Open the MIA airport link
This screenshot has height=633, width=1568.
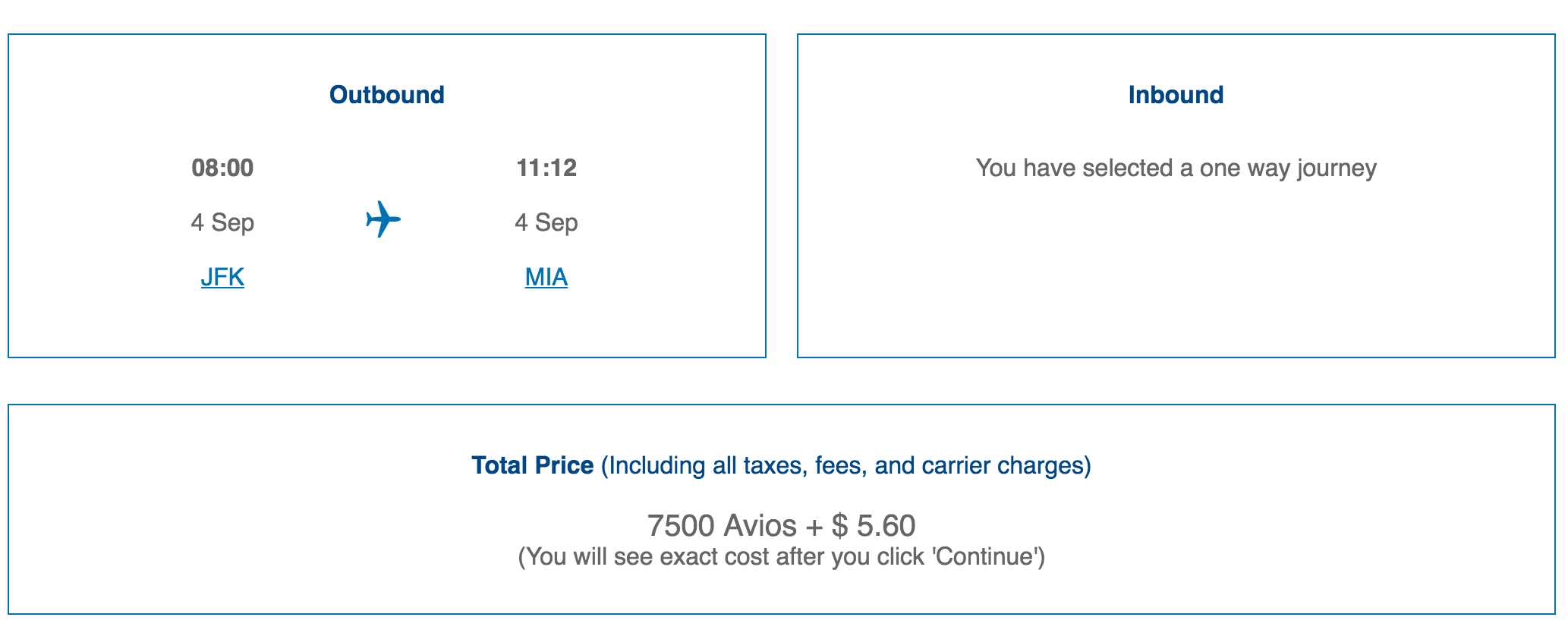[546, 277]
